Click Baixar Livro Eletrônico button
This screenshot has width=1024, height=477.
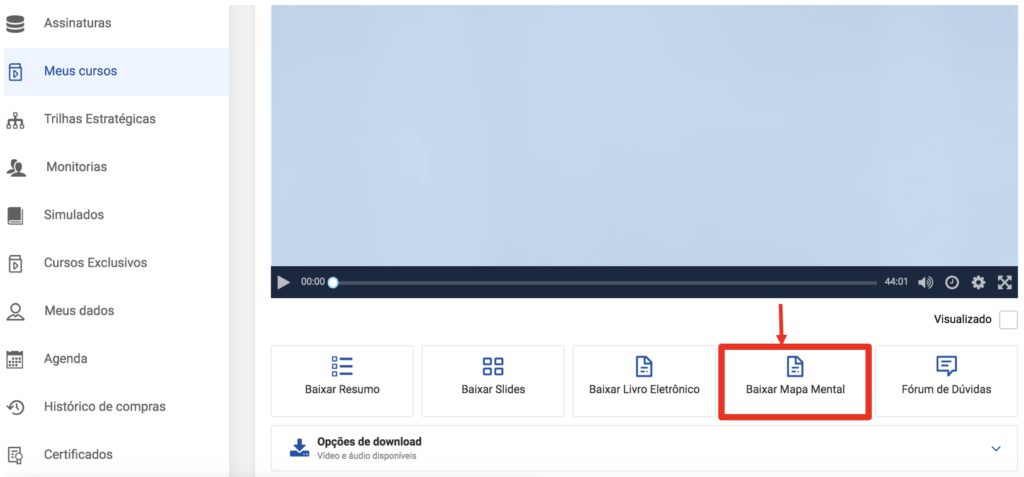pyautogui.click(x=644, y=381)
